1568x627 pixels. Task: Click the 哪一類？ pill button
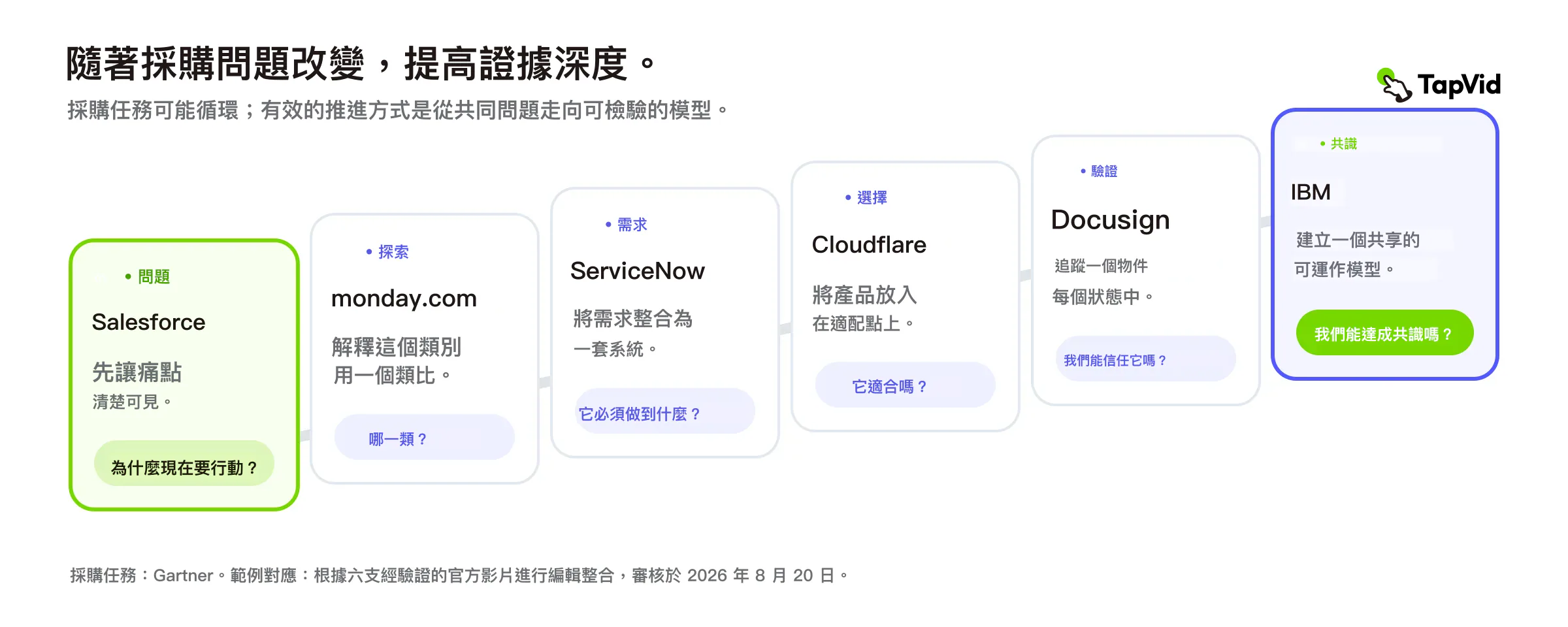[x=425, y=437]
